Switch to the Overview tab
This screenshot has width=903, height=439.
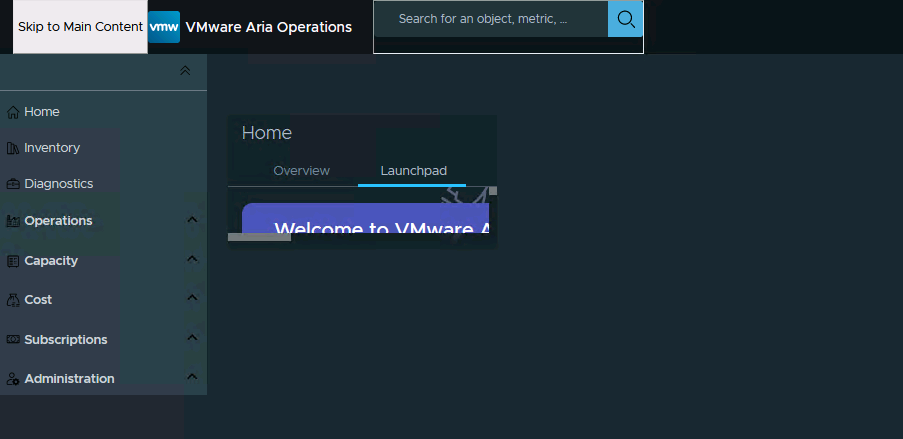click(x=302, y=171)
